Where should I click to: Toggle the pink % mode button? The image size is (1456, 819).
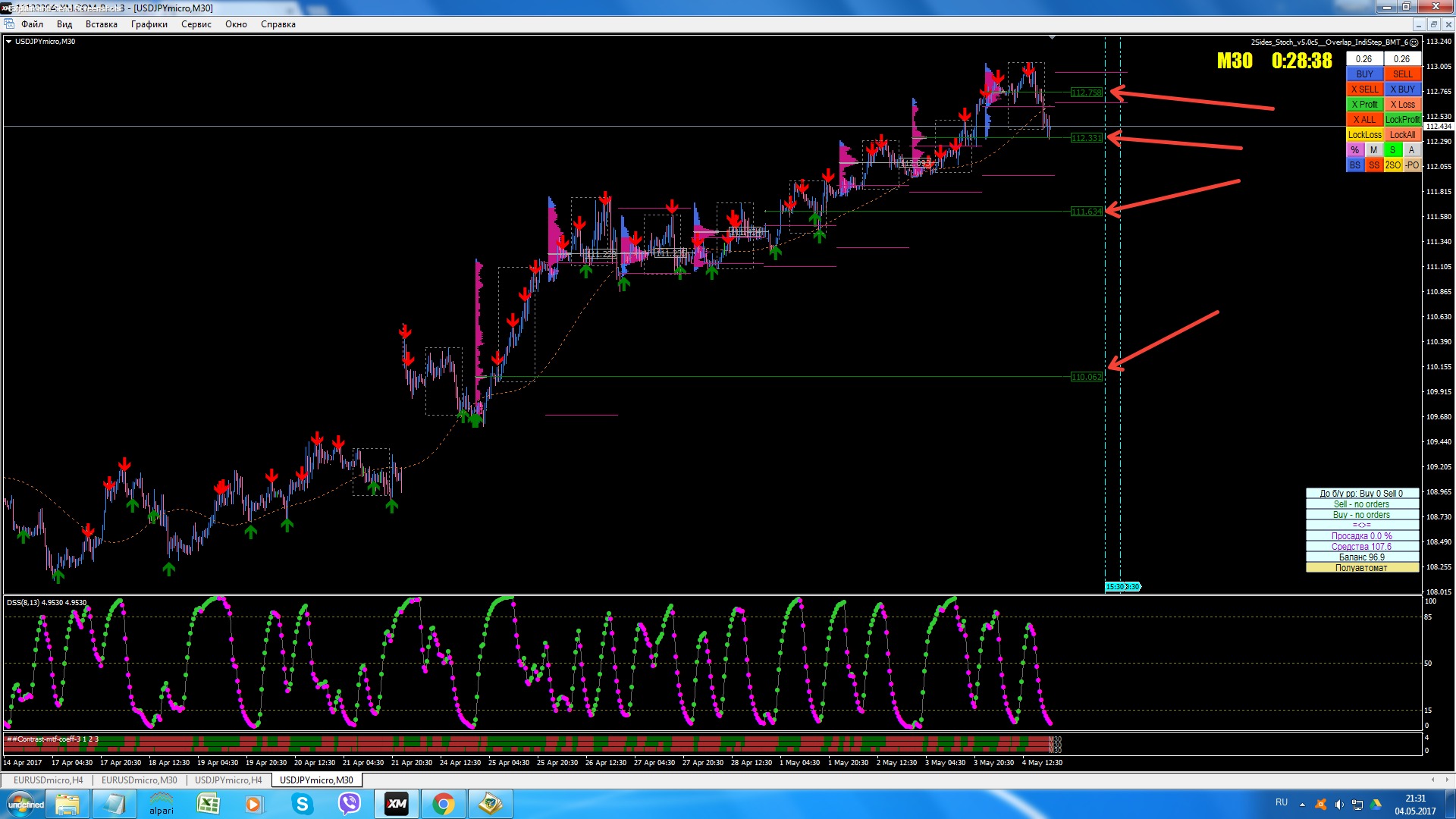click(1355, 149)
